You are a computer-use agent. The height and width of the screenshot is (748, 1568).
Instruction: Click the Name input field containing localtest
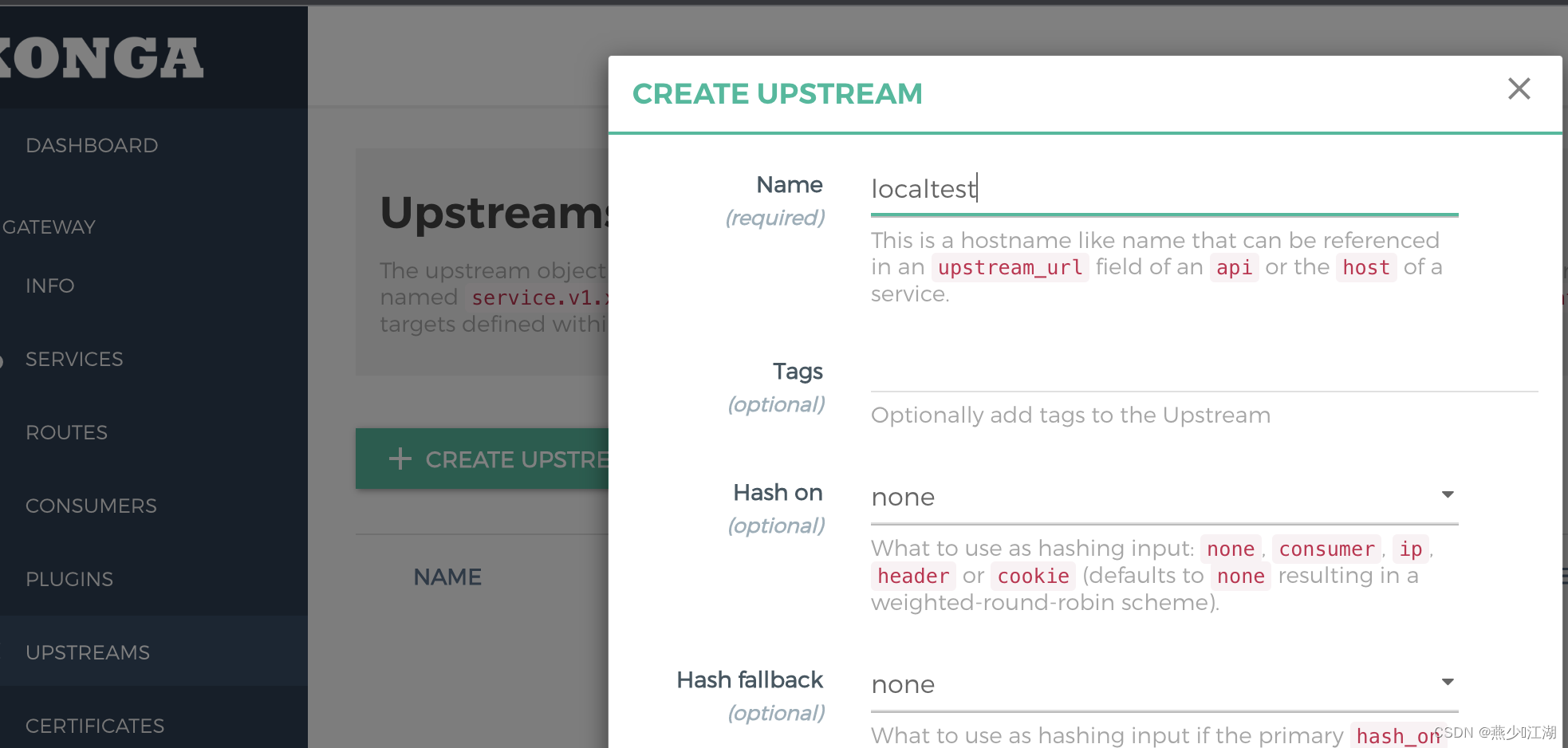click(1164, 190)
